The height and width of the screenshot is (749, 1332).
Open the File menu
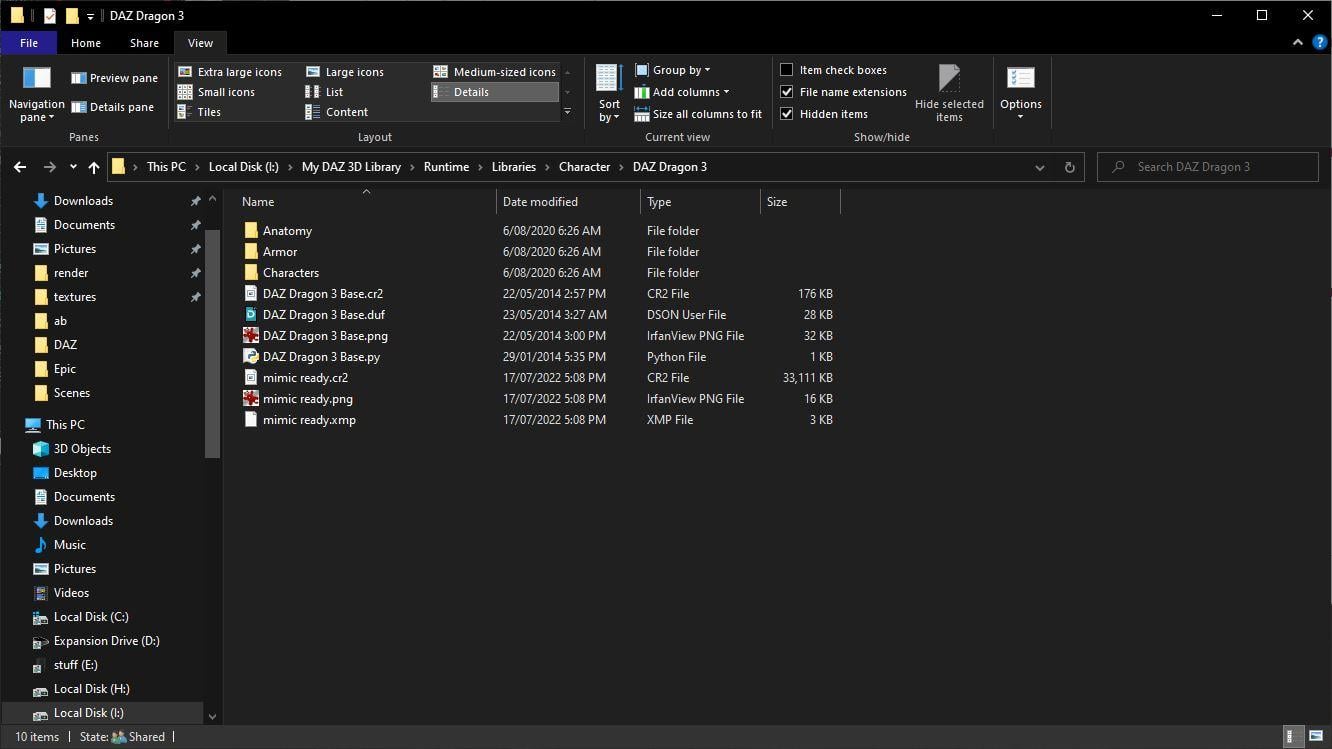[x=29, y=43]
